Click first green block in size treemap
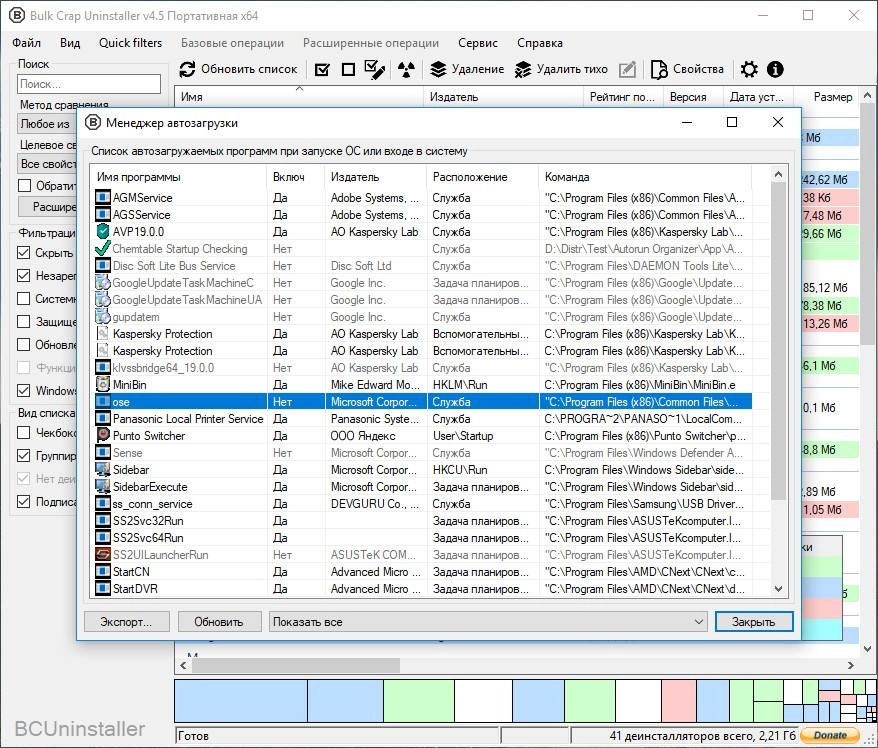 (419, 701)
